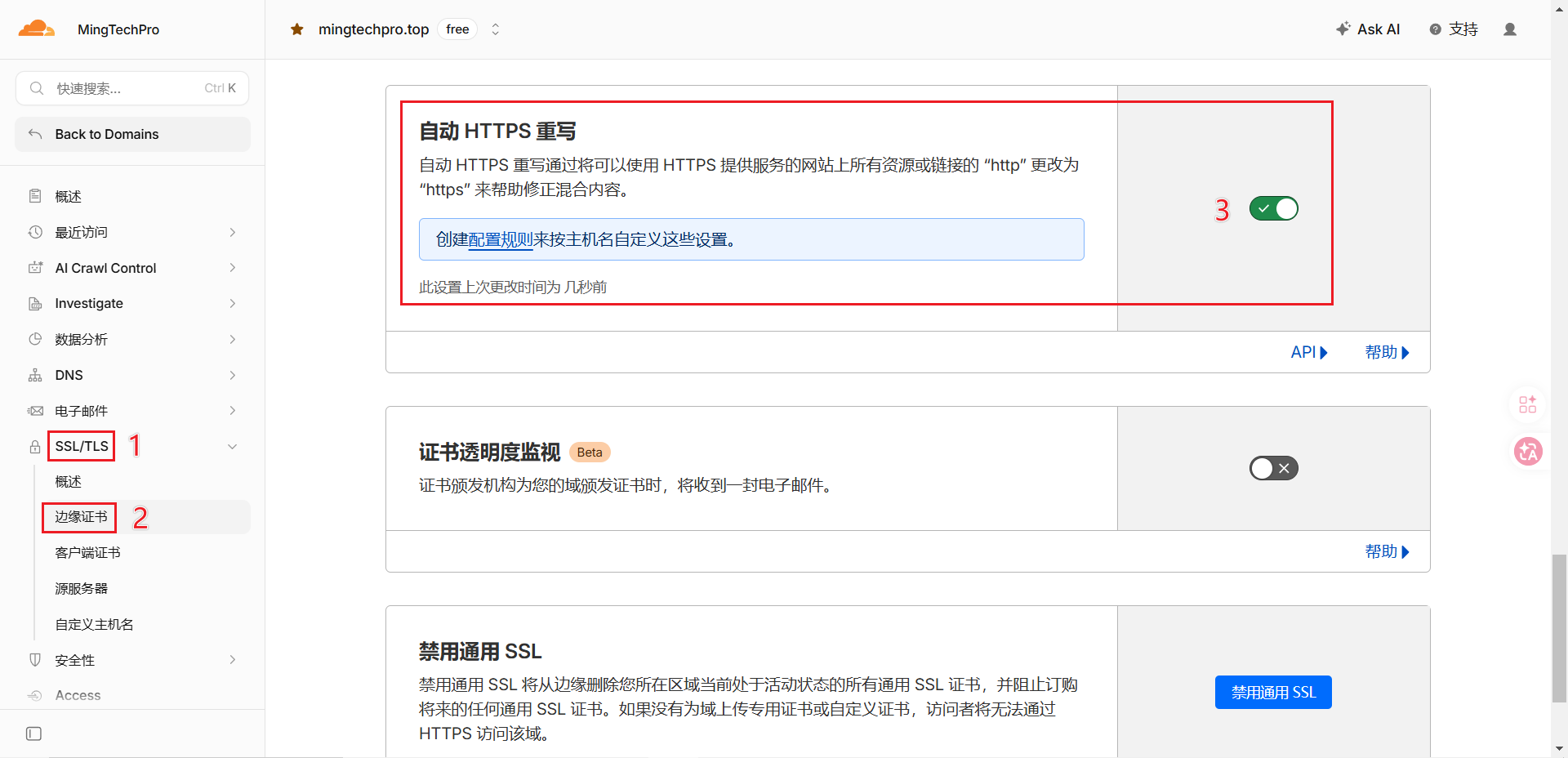This screenshot has height=758, width=1568.
Task: Open the domain switcher up-down arrows
Action: click(x=495, y=29)
